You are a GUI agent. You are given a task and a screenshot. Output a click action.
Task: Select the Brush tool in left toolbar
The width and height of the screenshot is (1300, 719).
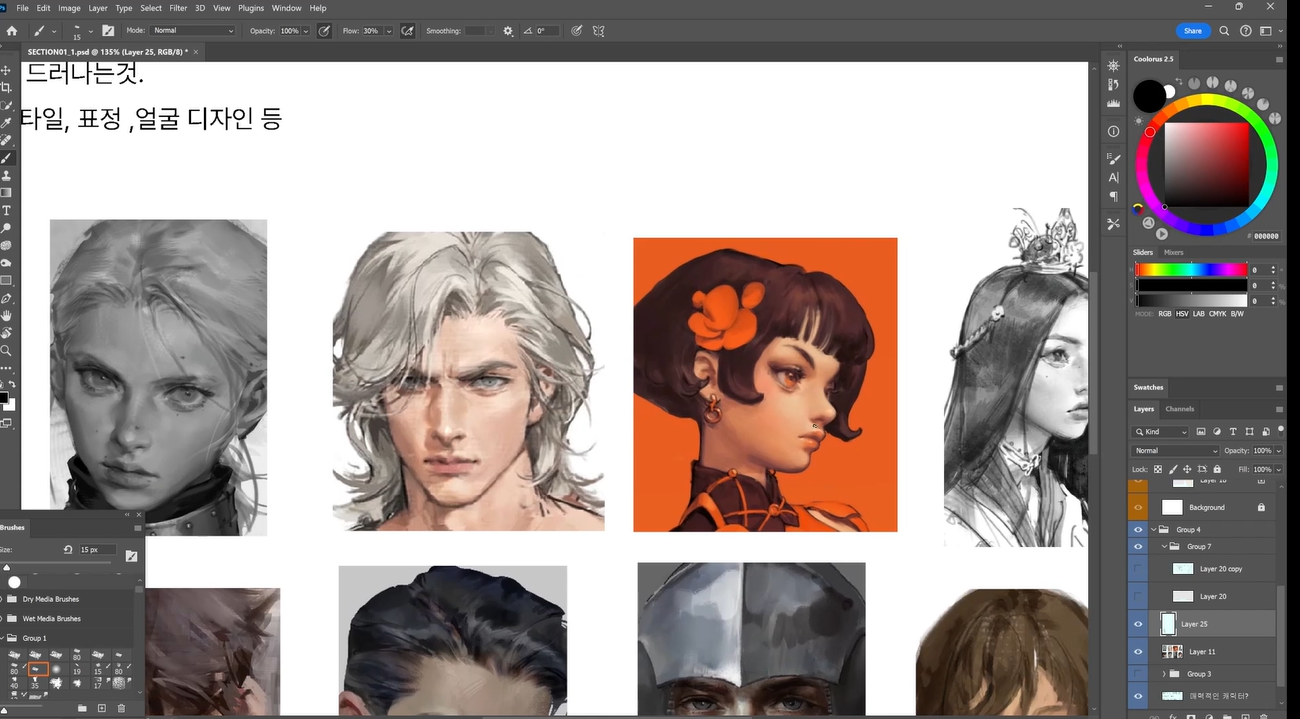6,158
